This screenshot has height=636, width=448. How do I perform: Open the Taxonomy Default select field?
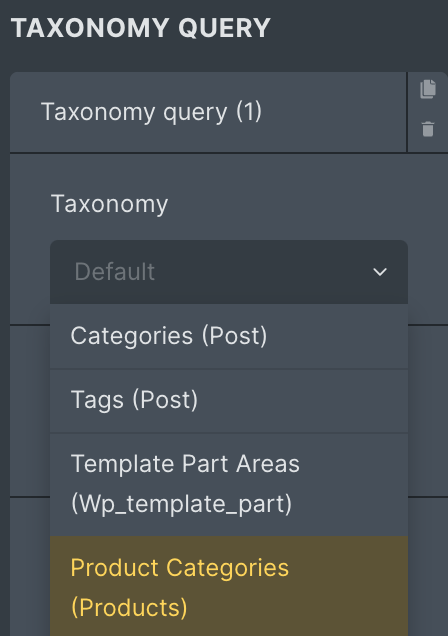(229, 272)
